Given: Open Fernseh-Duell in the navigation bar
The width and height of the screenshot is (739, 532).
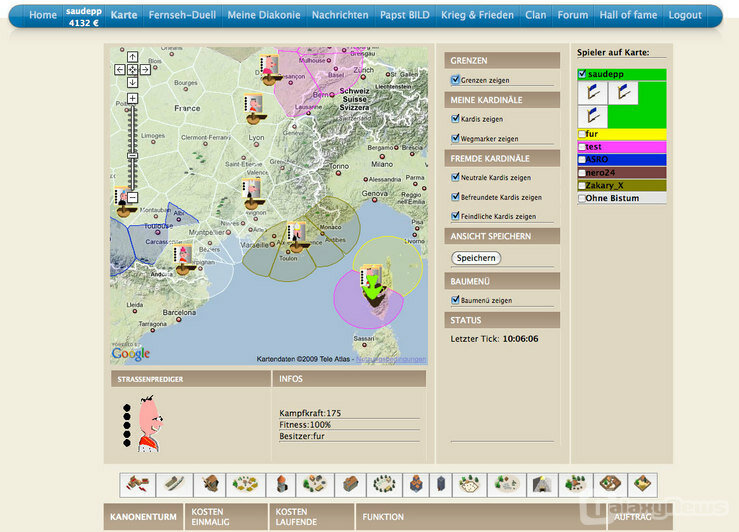Looking at the screenshot, I should (182, 15).
